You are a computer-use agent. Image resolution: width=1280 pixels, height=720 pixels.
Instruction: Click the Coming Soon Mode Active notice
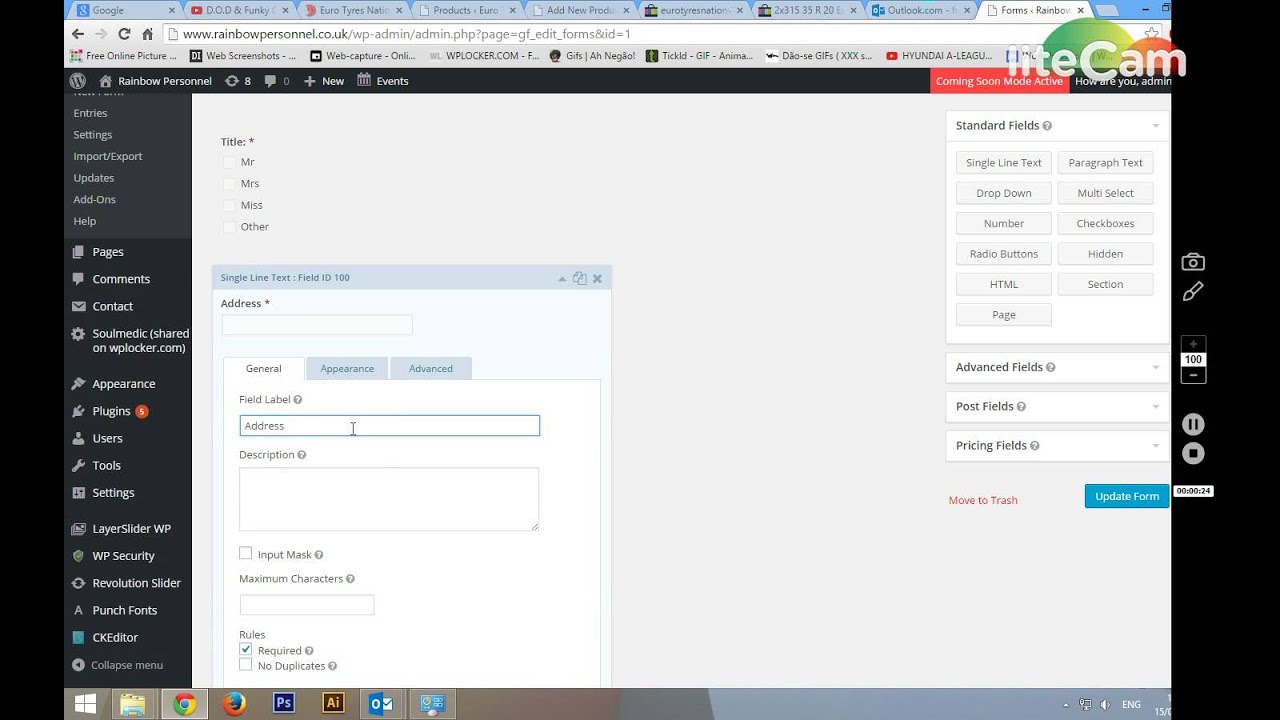click(1000, 81)
